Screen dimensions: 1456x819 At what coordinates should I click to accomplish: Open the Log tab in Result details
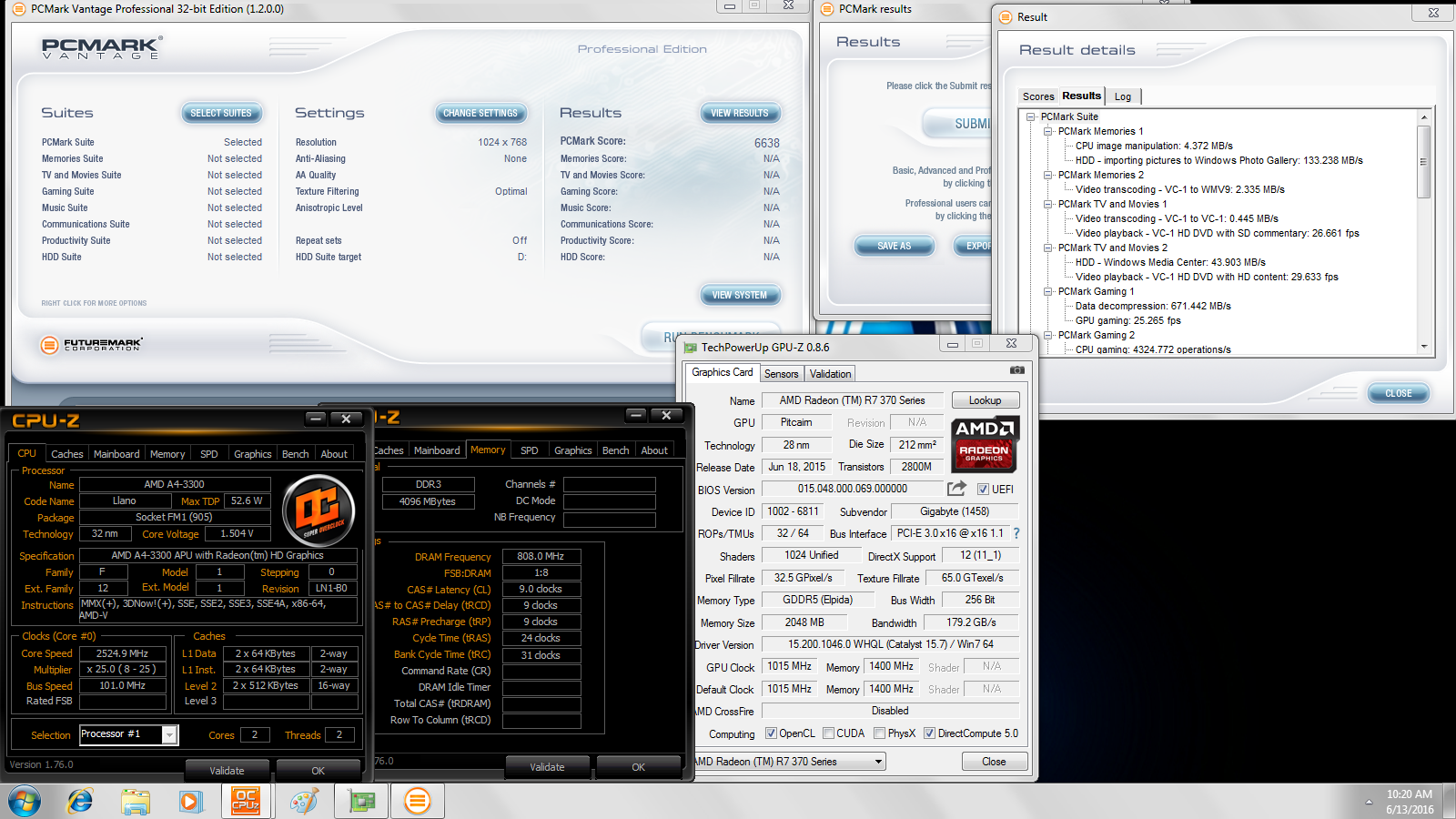coord(1123,96)
